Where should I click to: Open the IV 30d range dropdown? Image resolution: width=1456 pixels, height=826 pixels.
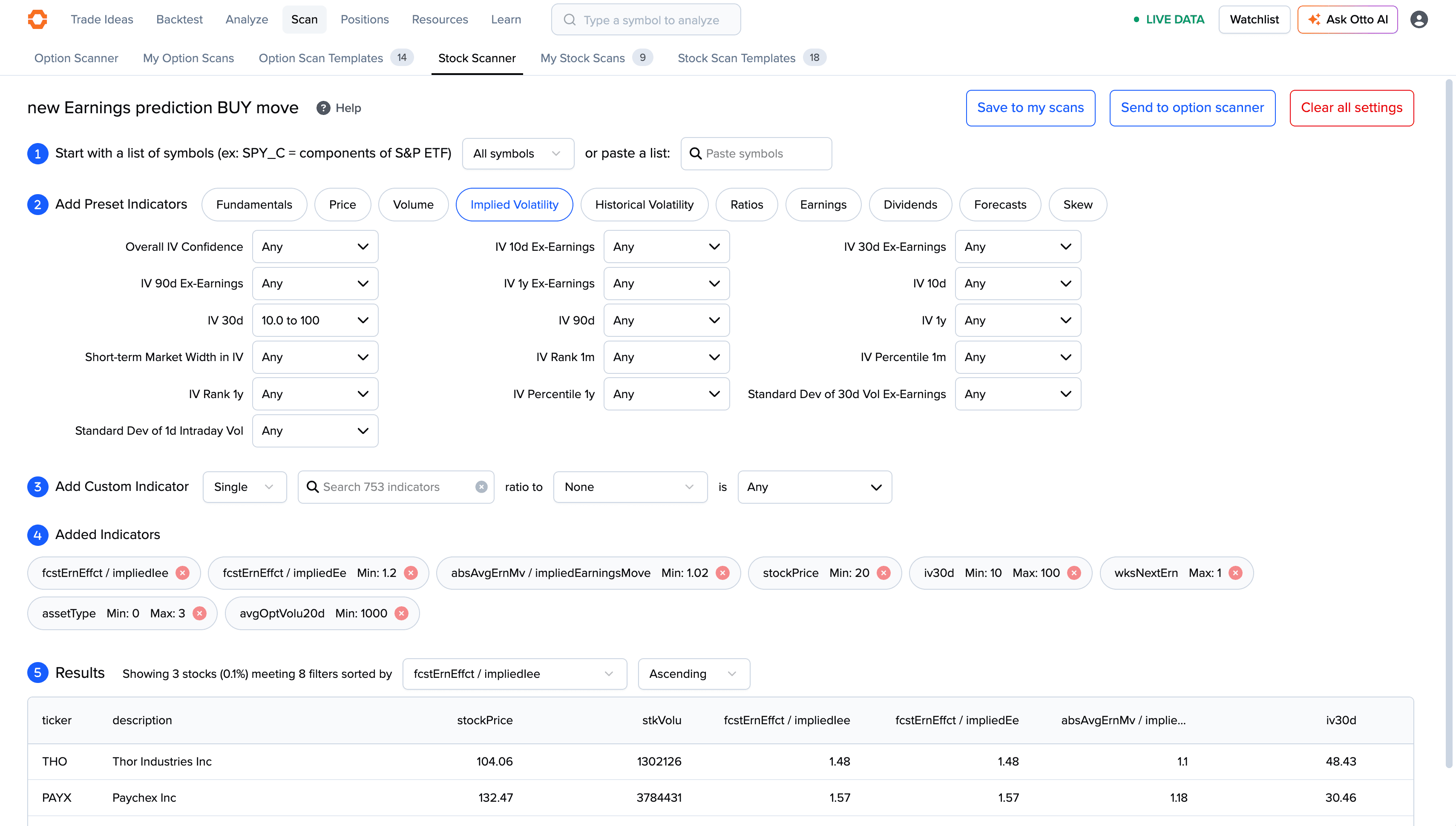click(x=315, y=321)
